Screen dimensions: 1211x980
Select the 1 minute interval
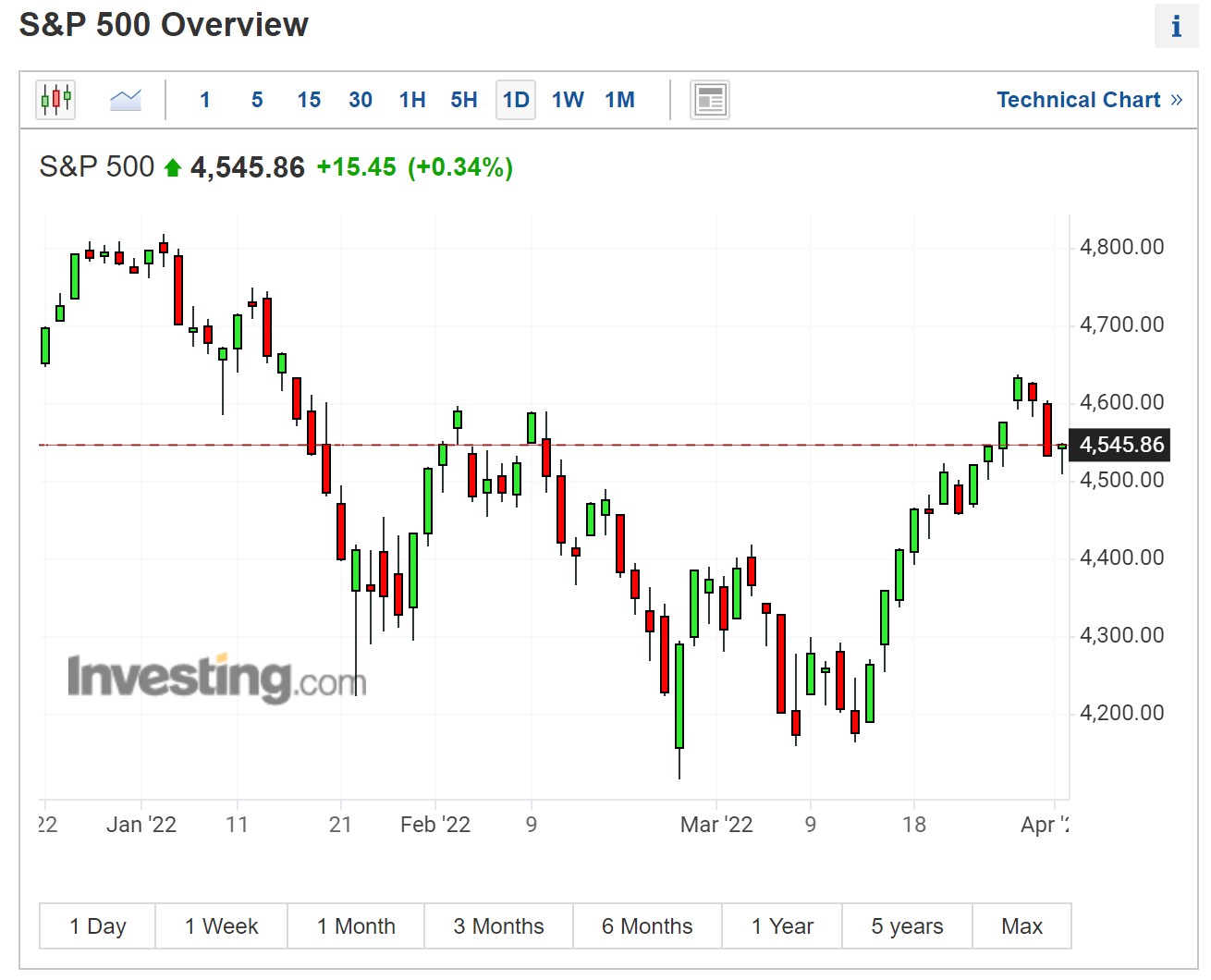pyautogui.click(x=205, y=100)
